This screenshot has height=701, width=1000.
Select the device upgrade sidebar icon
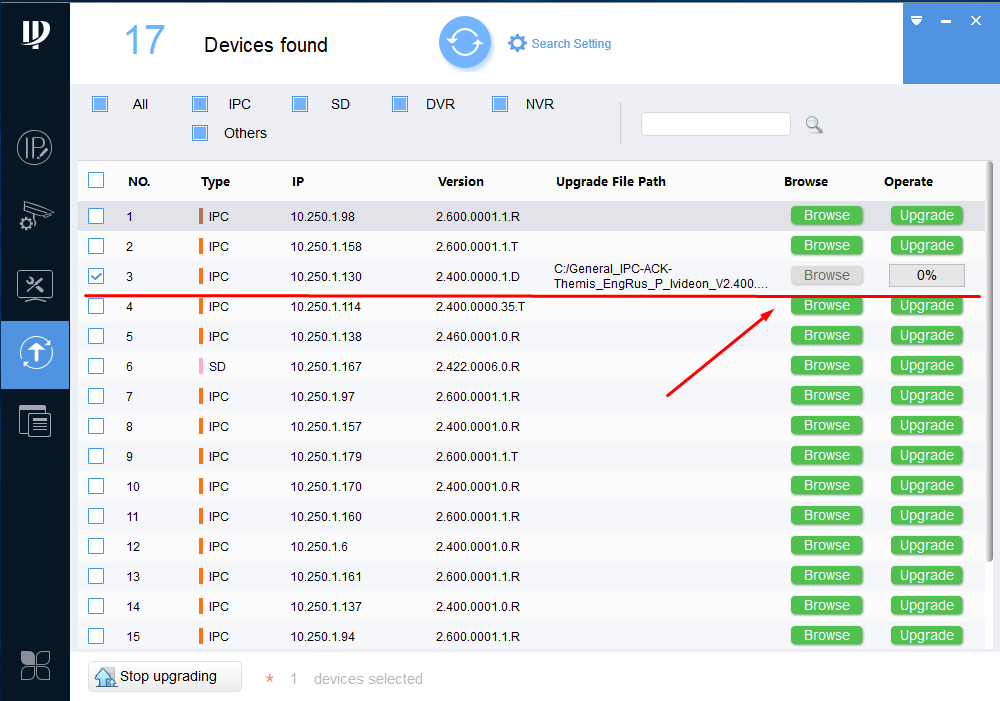pyautogui.click(x=36, y=353)
